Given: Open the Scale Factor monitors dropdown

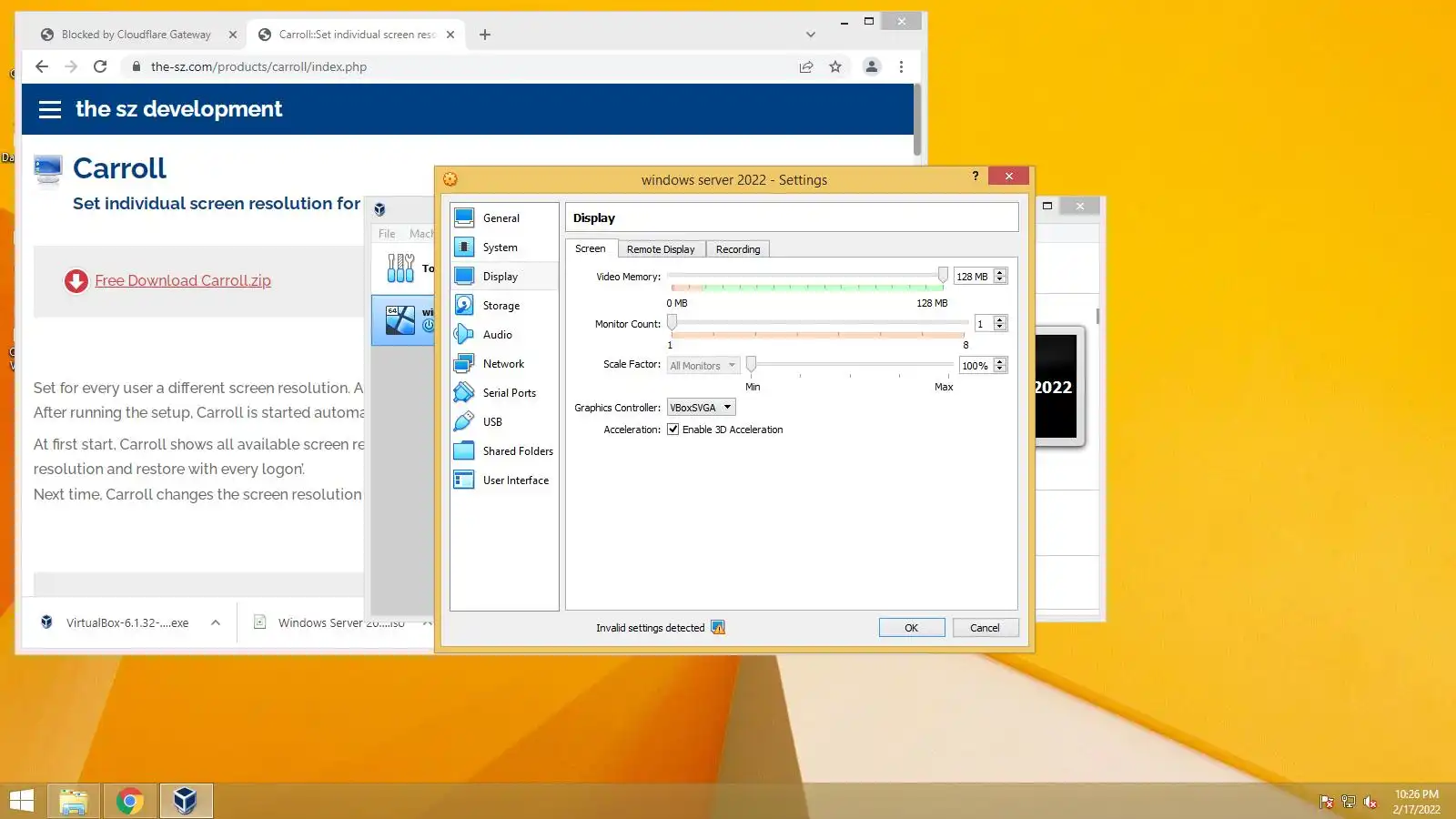Looking at the screenshot, I should coord(703,366).
